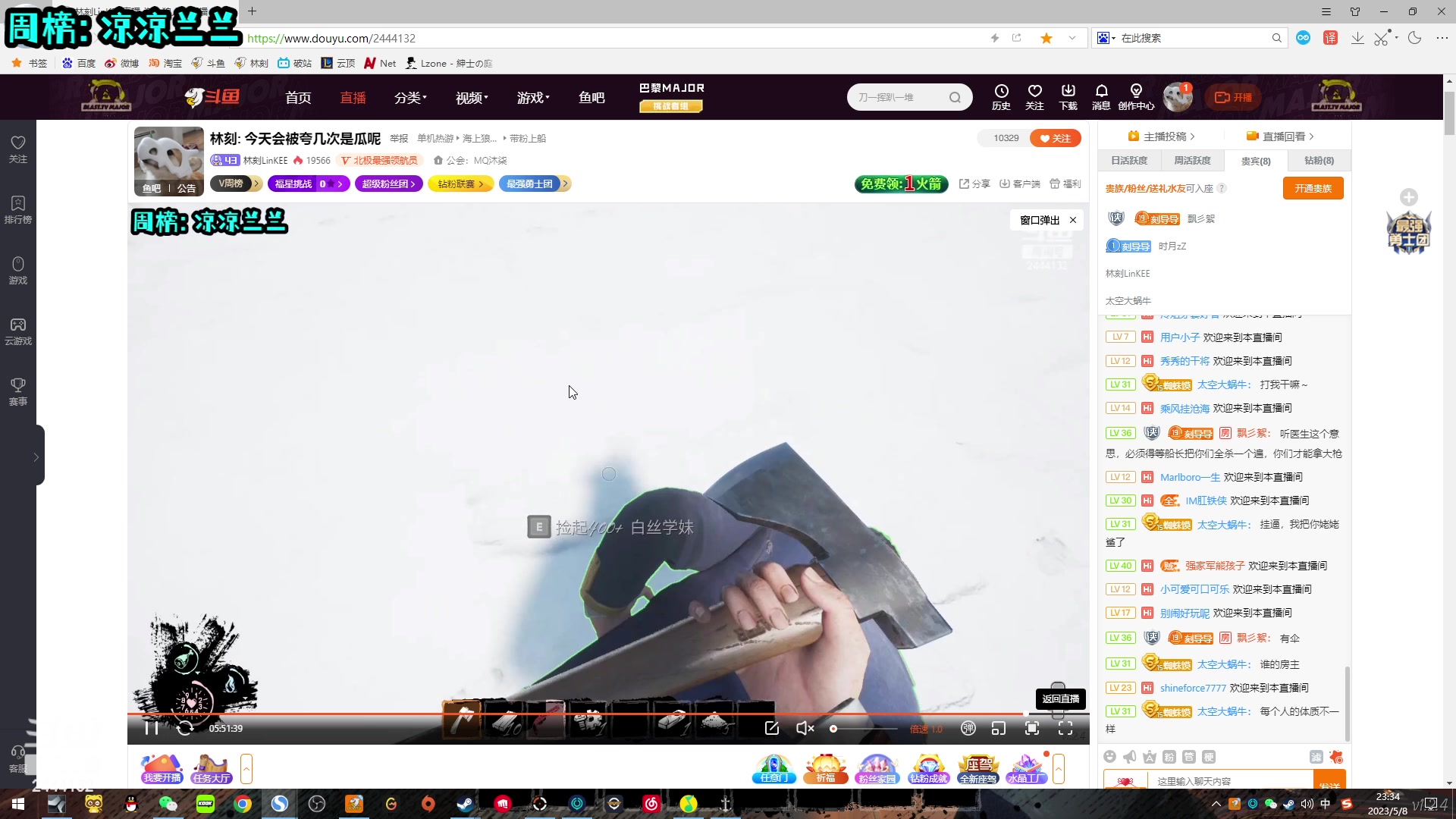Open the 粉丝家园 activity icon
The image size is (1456, 819).
point(877,769)
